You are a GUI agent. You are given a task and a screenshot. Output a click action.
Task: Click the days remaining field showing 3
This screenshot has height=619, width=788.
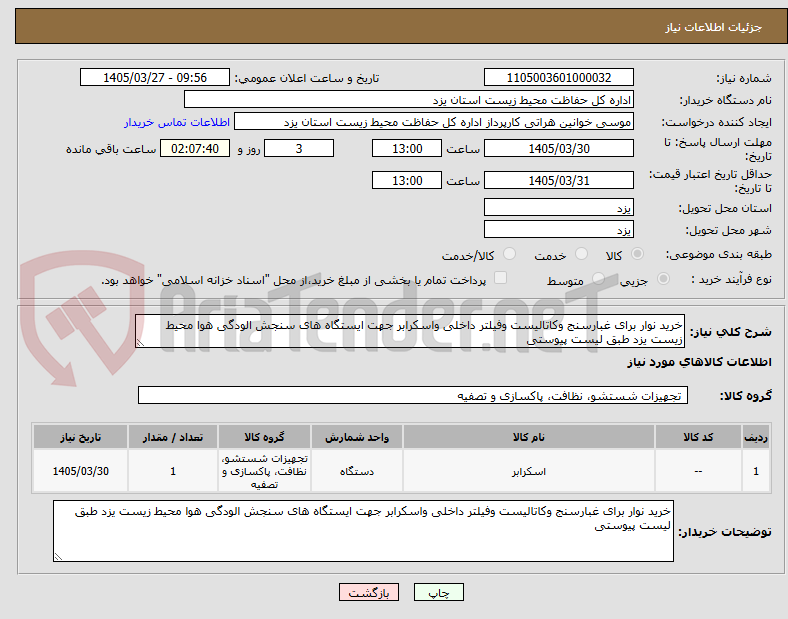(299, 149)
